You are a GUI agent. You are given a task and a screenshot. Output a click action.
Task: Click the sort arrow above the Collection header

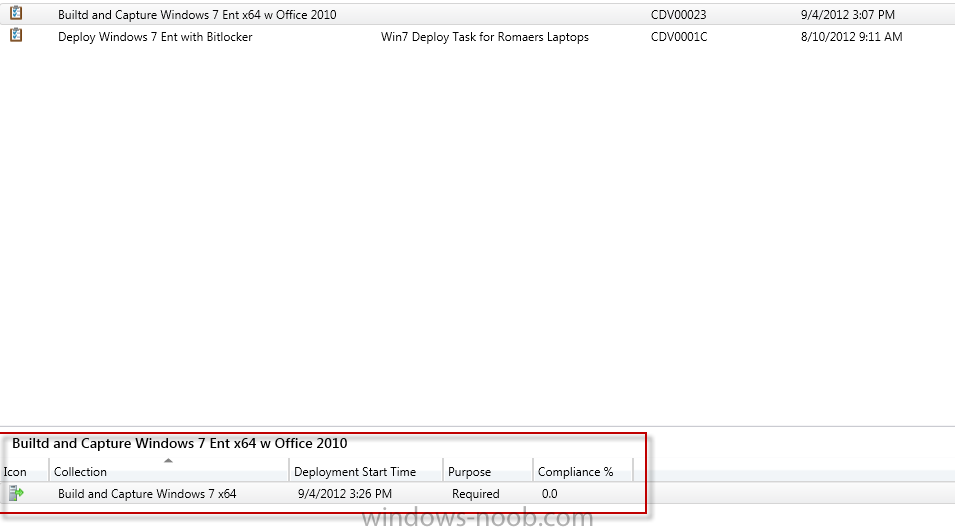[169, 461]
